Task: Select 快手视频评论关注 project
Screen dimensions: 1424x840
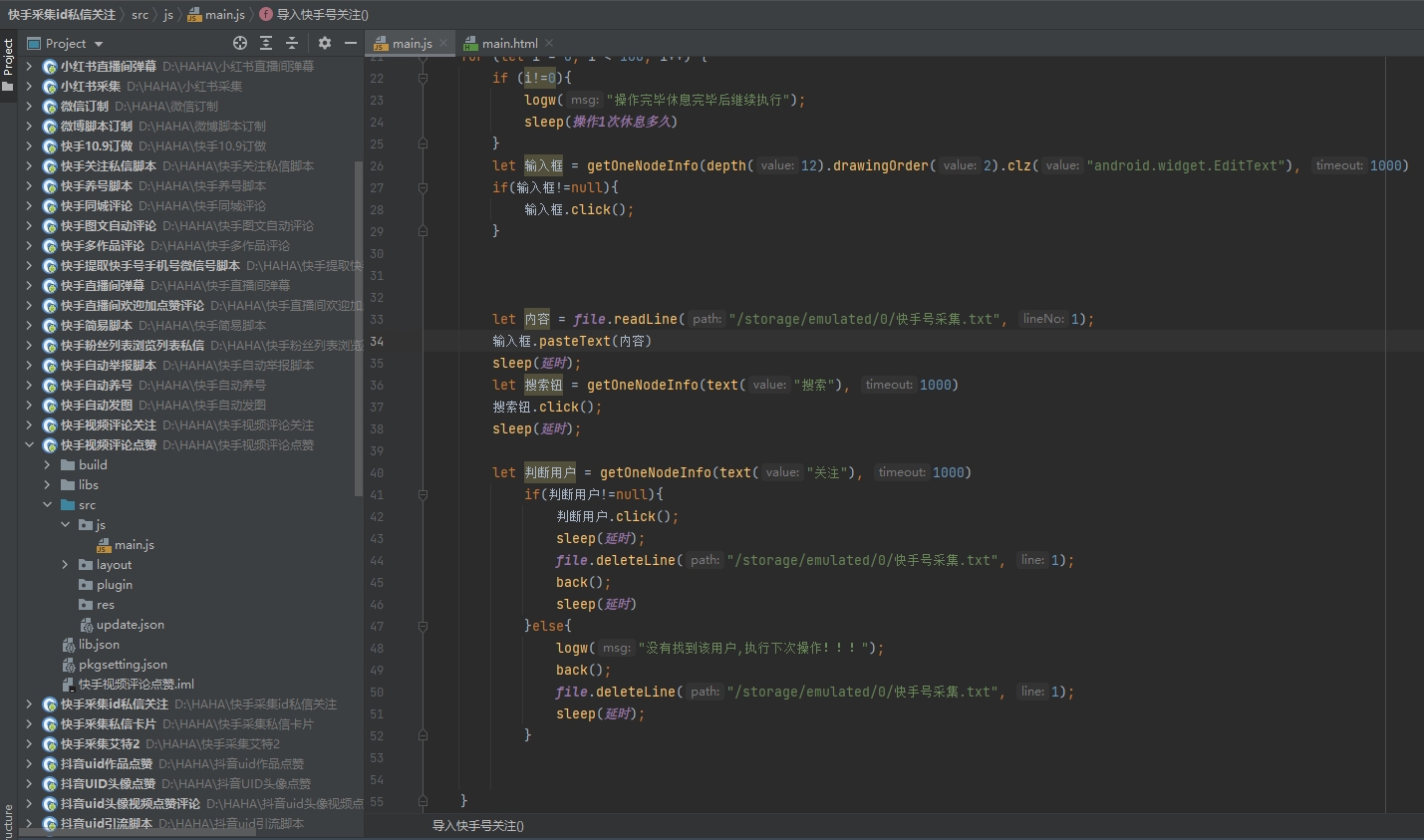Action: 108,424
